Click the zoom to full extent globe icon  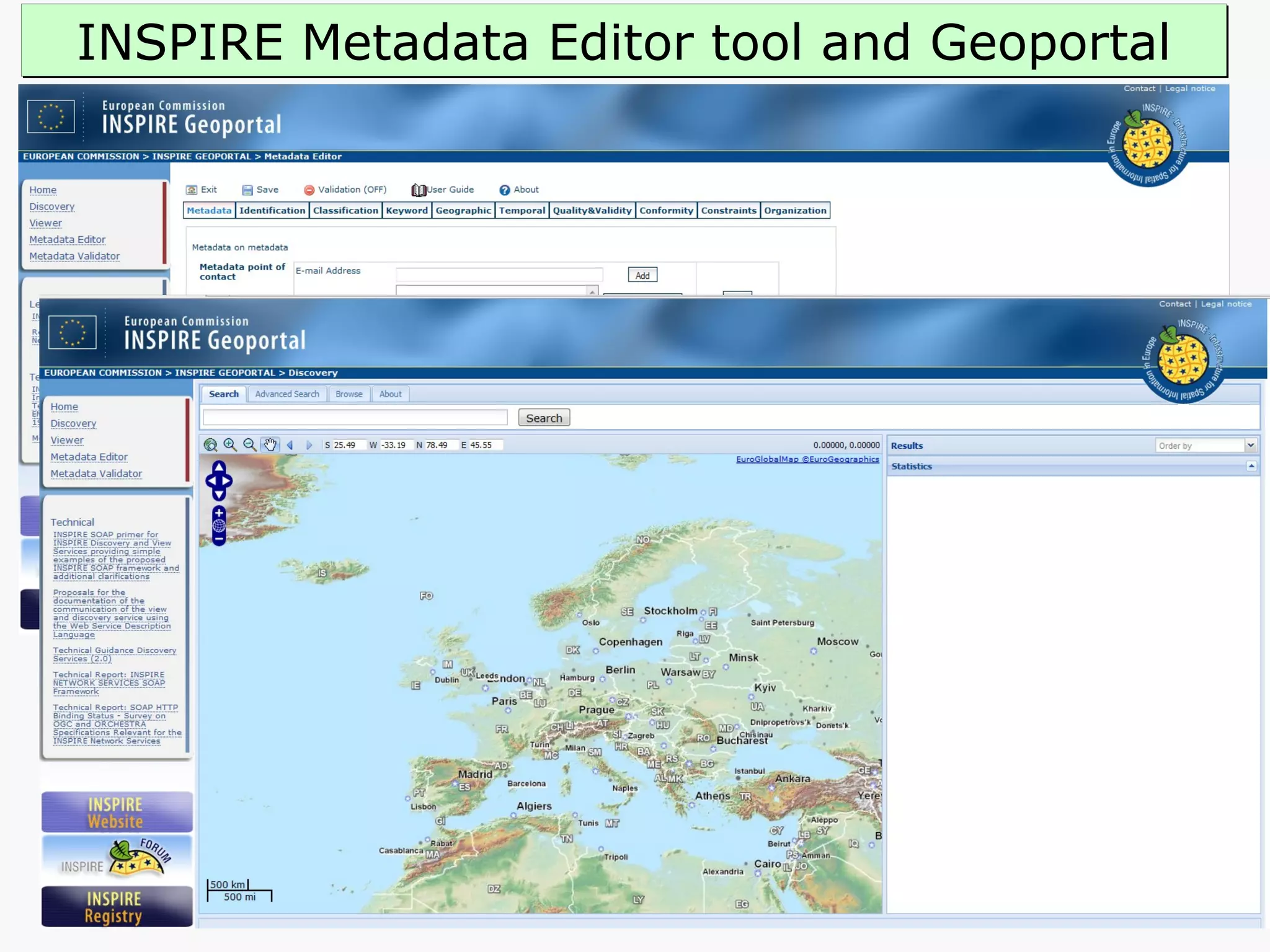(x=211, y=445)
